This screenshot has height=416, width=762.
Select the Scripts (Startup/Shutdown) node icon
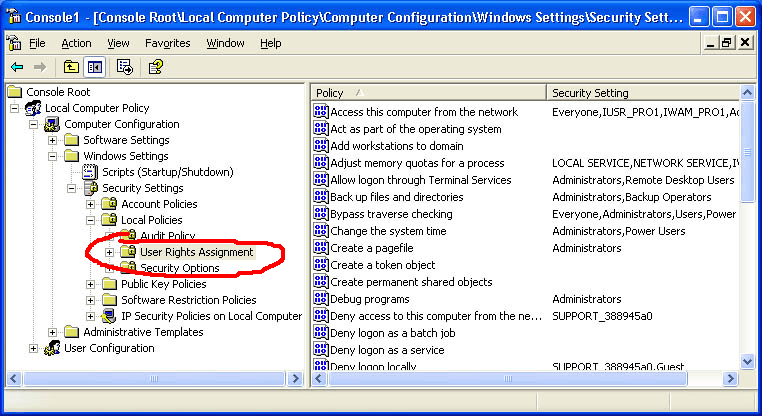point(91,172)
